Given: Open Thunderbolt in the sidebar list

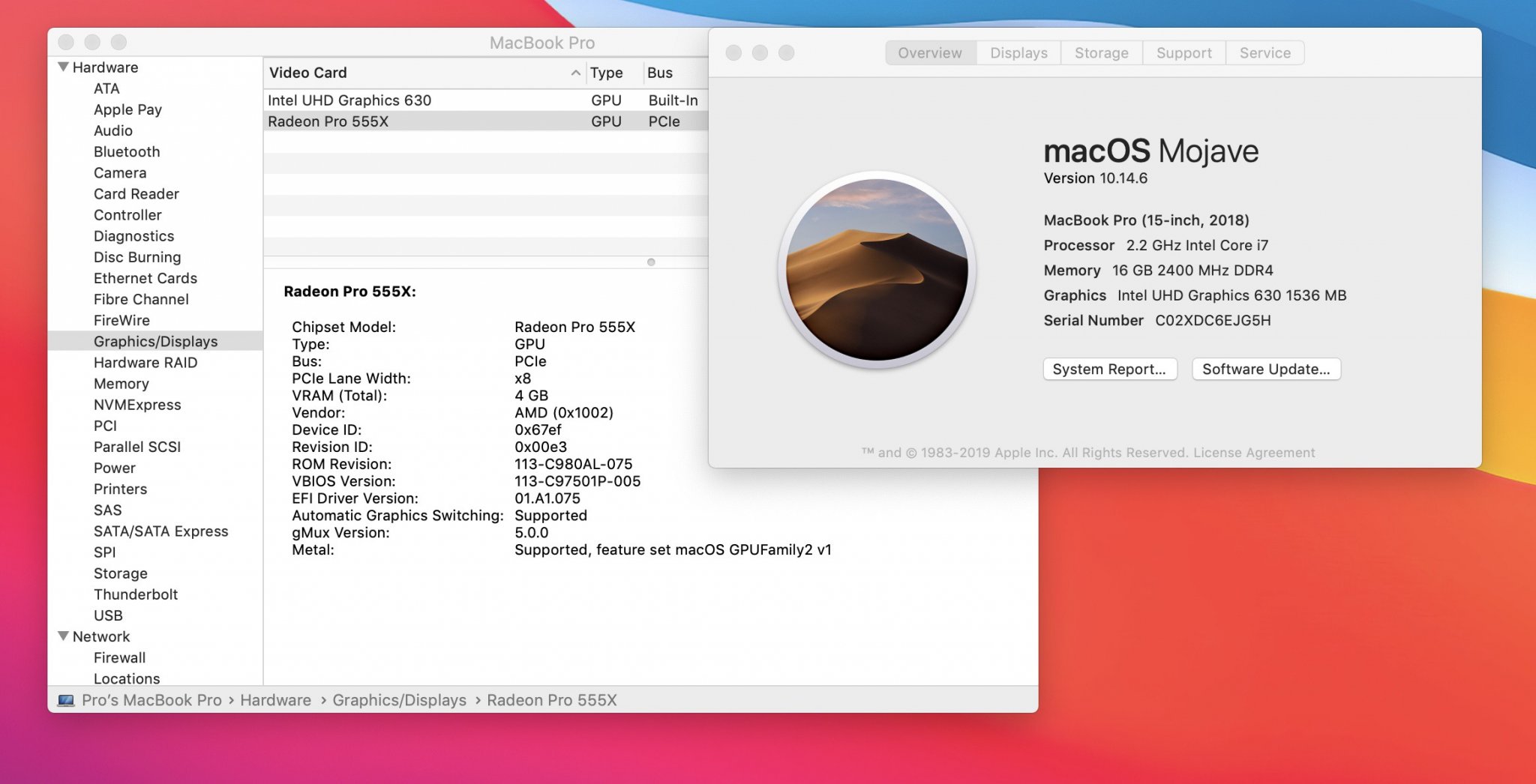Looking at the screenshot, I should [x=136, y=594].
